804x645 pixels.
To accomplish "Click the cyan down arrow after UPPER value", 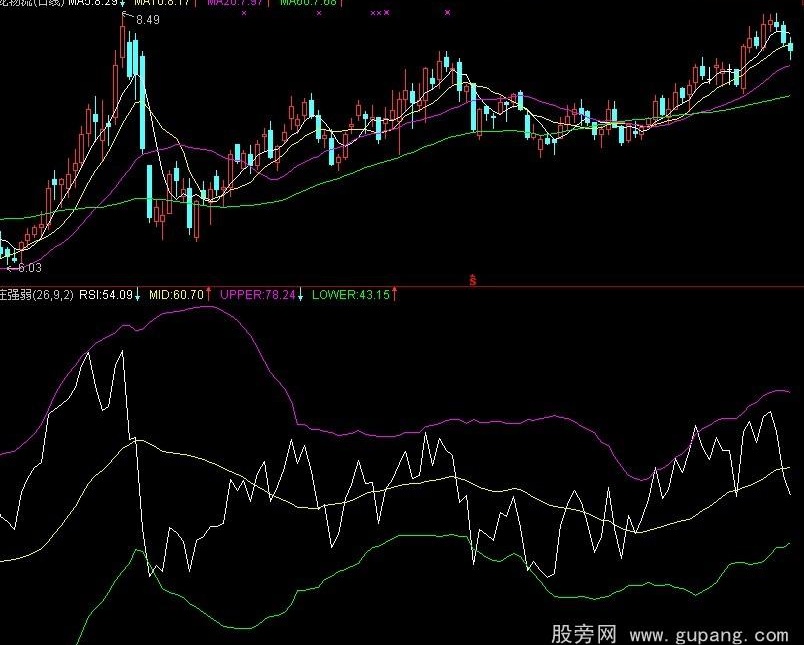I will pos(300,295).
